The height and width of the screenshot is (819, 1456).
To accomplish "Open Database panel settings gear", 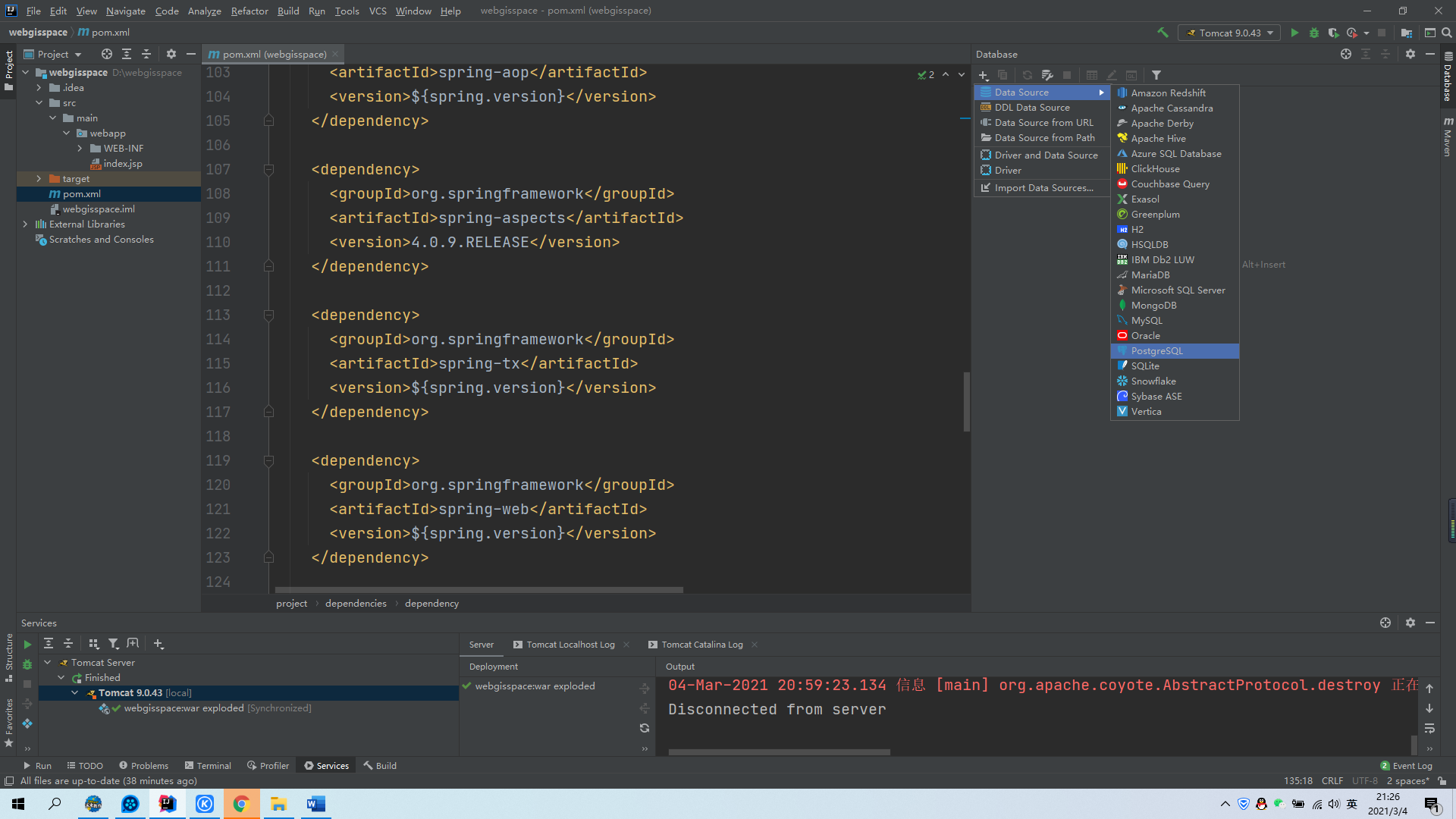I will [x=1410, y=54].
